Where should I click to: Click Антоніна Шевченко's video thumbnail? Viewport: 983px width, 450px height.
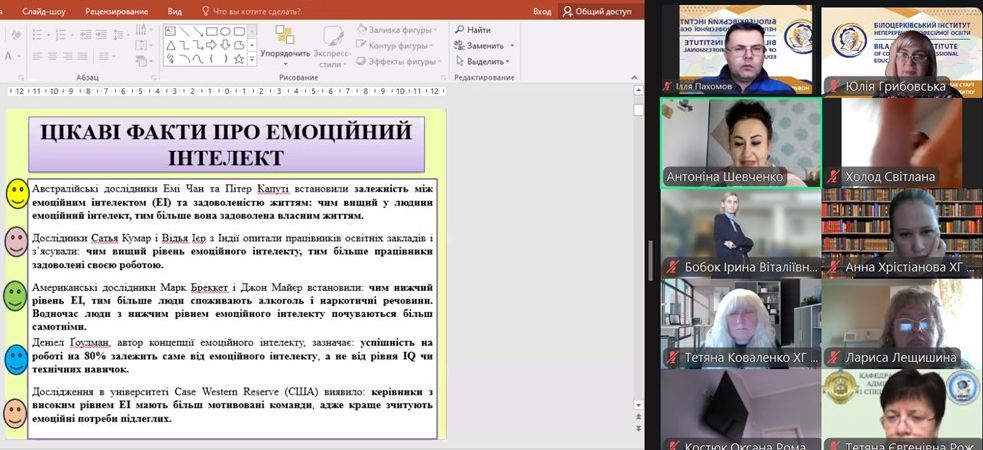tap(740, 142)
